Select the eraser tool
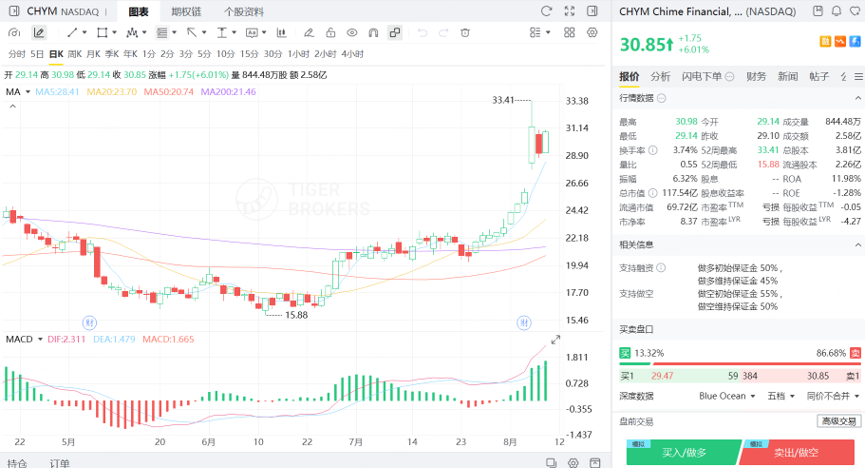The height and width of the screenshot is (468, 865). tap(309, 33)
